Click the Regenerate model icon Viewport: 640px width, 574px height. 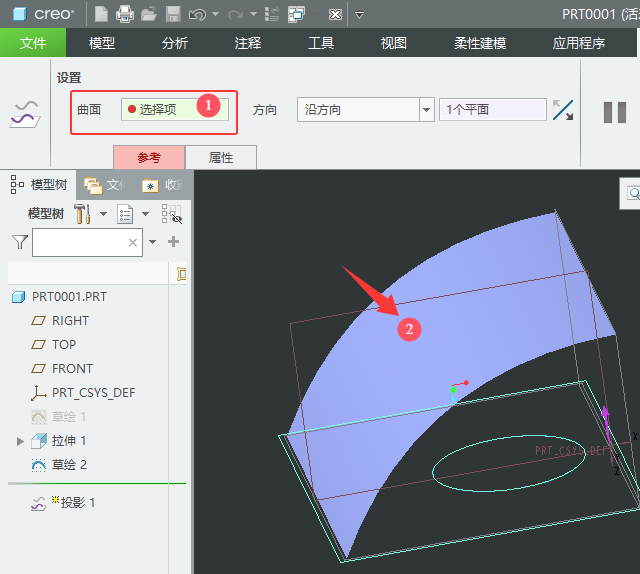click(272, 14)
